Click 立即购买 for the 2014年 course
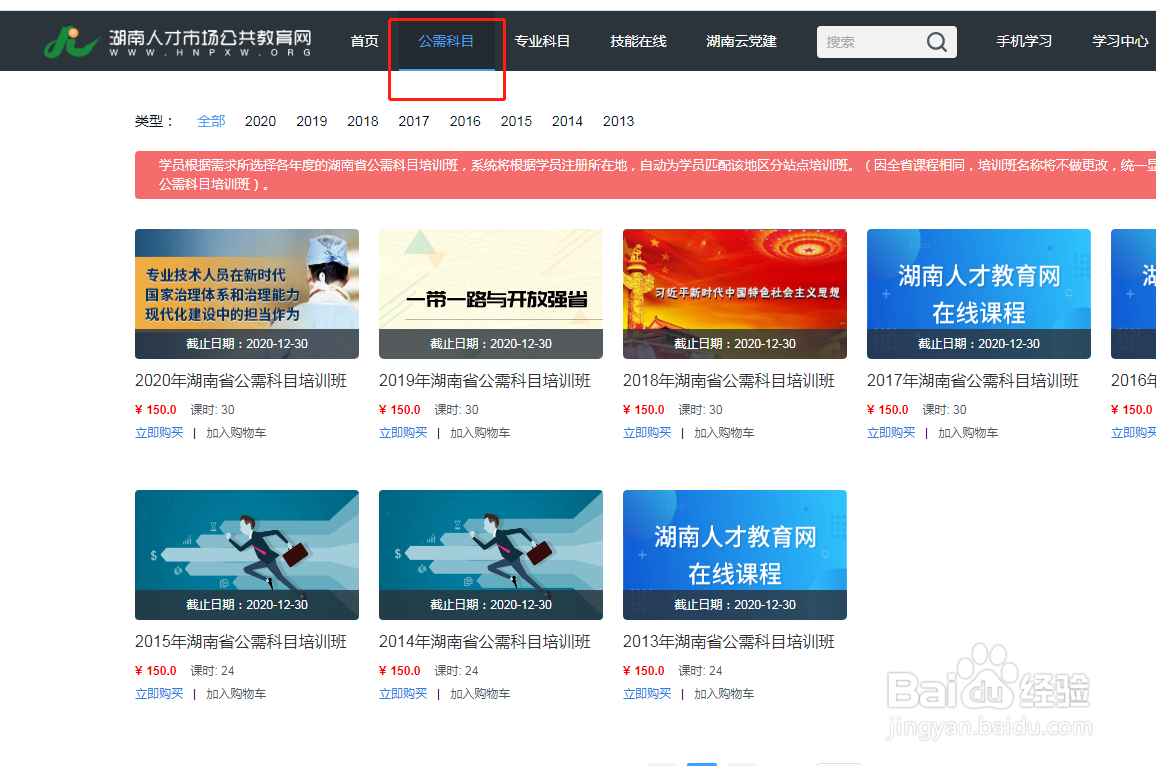 pos(403,694)
